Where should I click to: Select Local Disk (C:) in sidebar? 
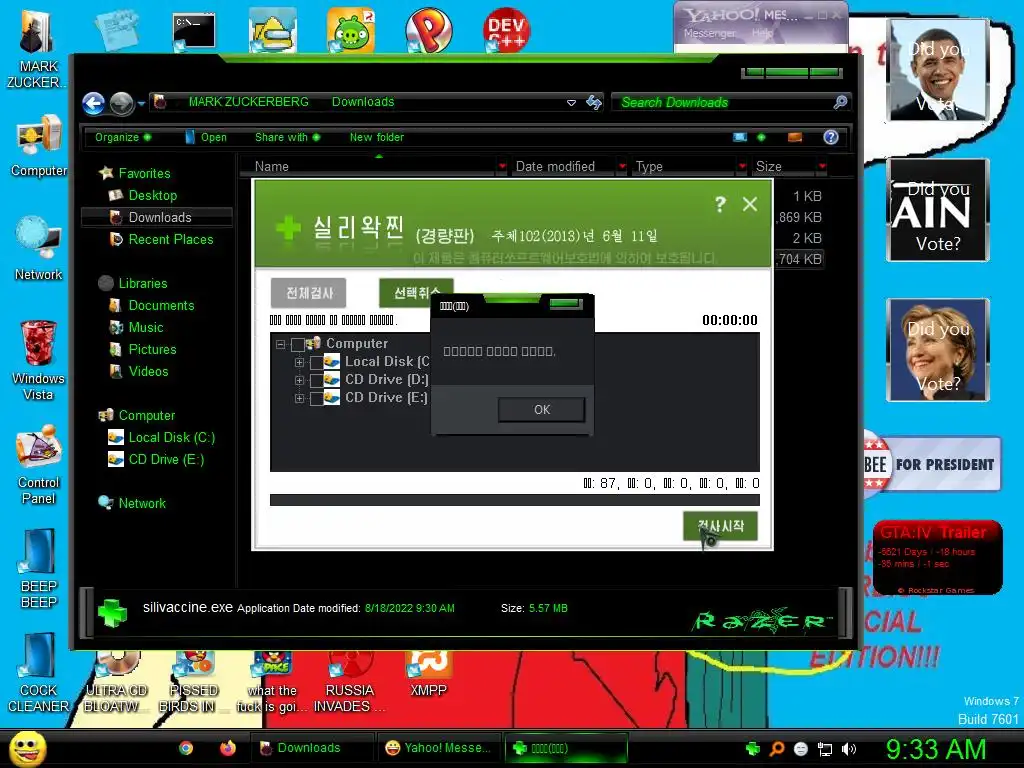161,438
